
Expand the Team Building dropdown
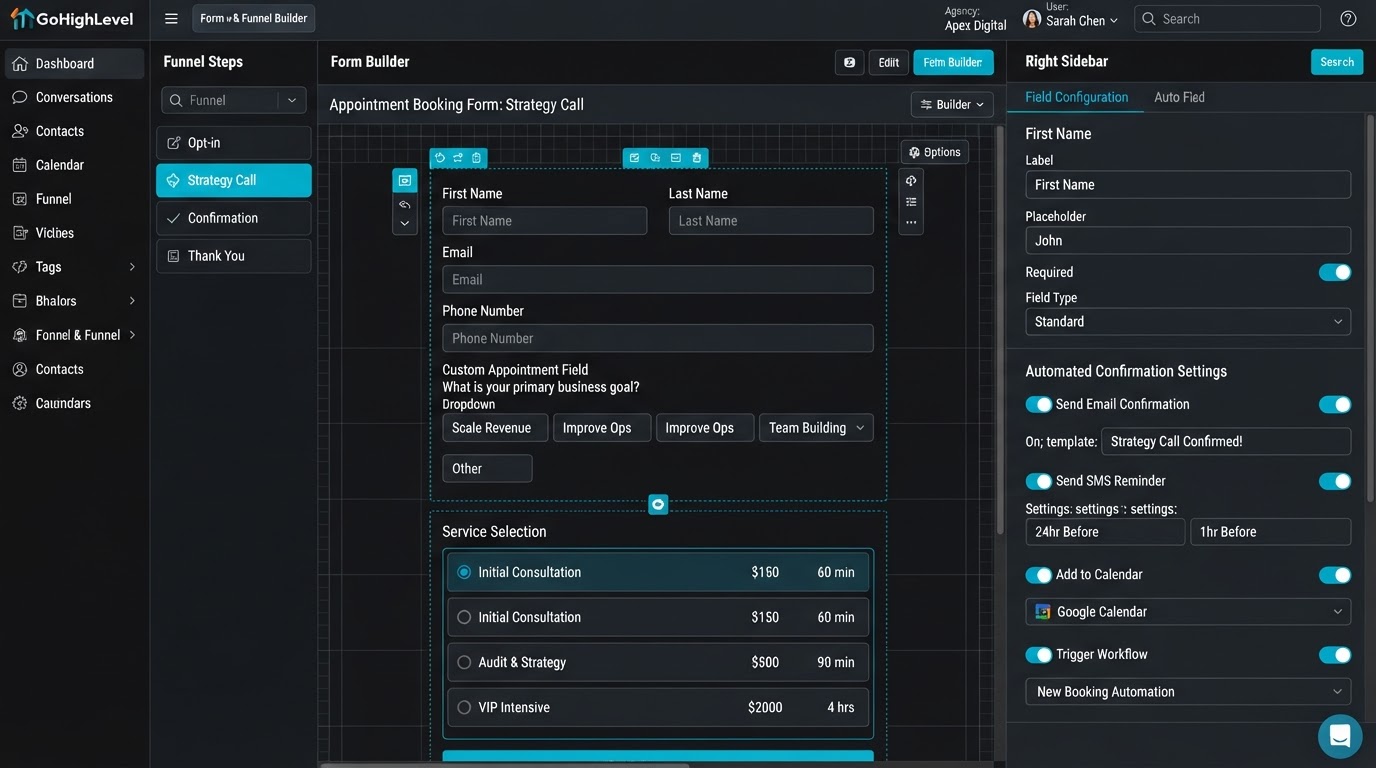coord(816,428)
